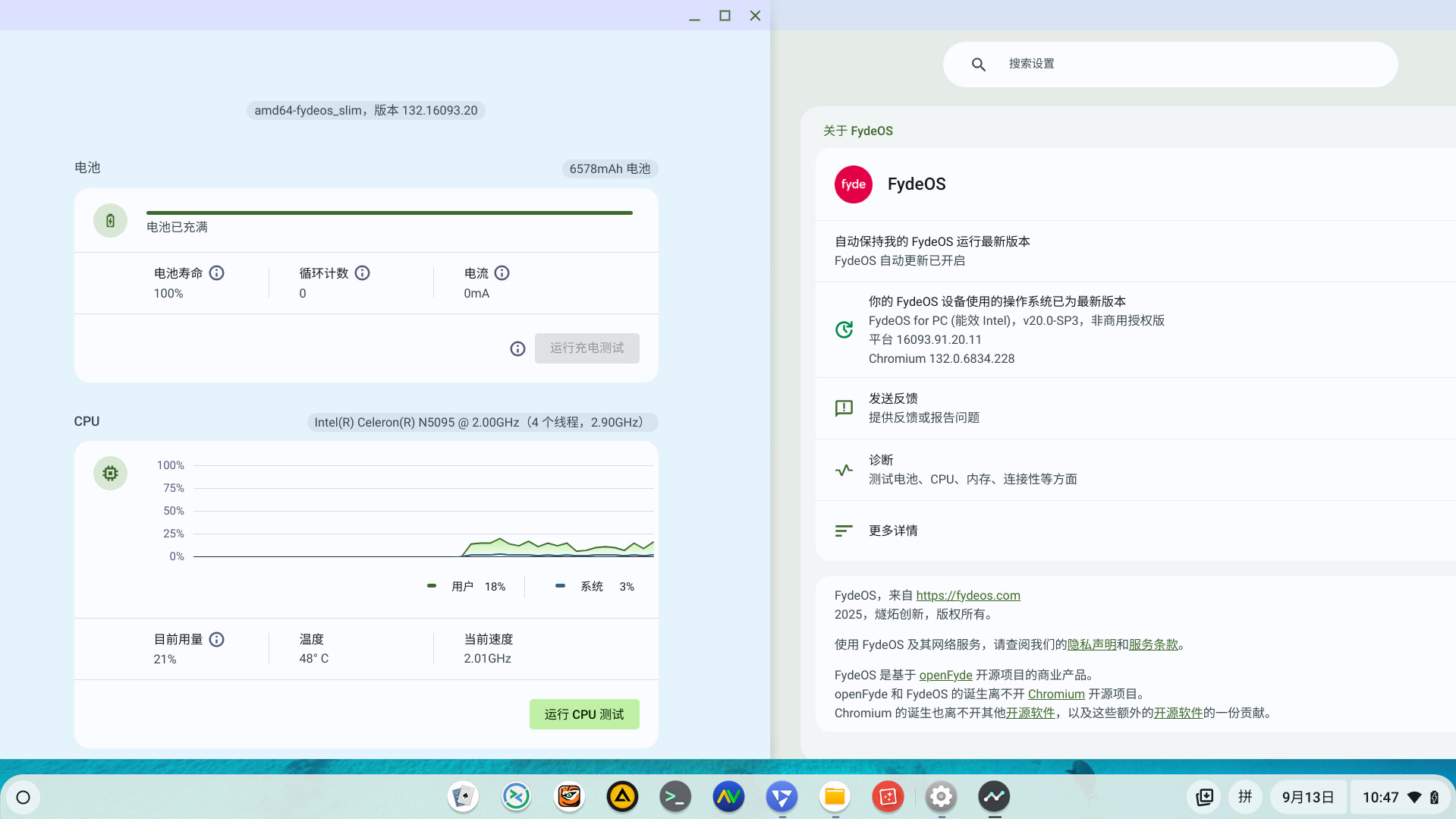The width and height of the screenshot is (1456, 819).
Task: Open the auto-update FydeOS row
Action: click(1136, 251)
